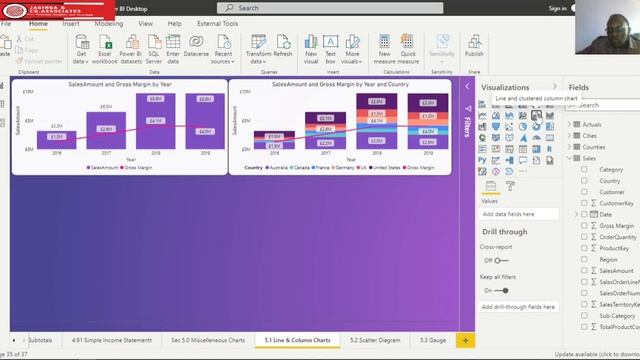Open the View ribbon tab

[145, 24]
